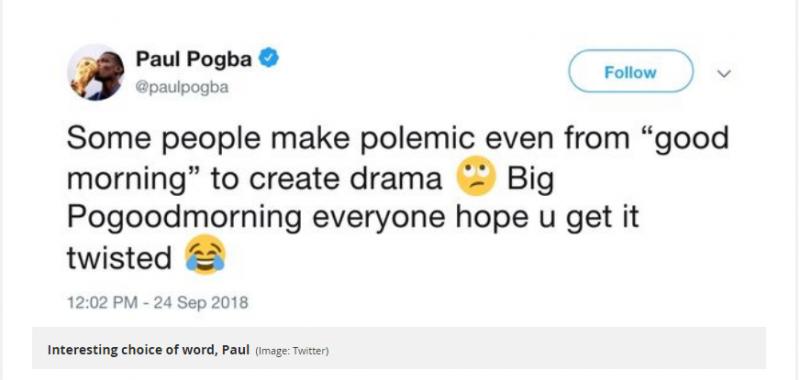Follow Paul Pogba with the Follow button
The image size is (800, 380).
coord(631,72)
